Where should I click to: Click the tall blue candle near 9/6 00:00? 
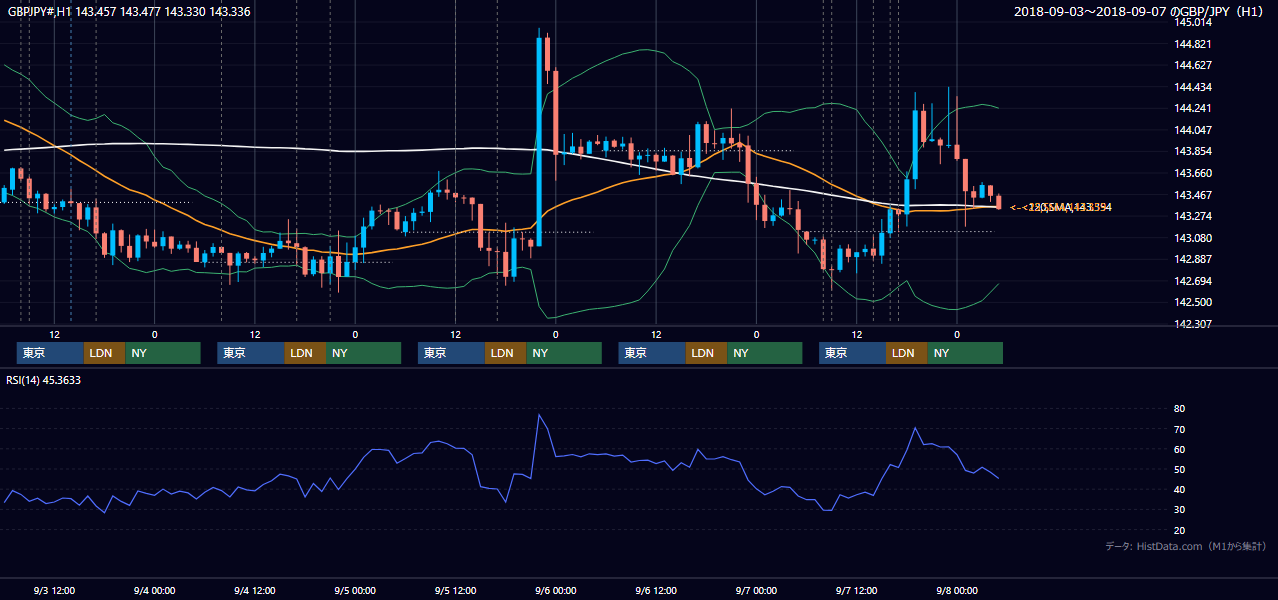tap(539, 140)
